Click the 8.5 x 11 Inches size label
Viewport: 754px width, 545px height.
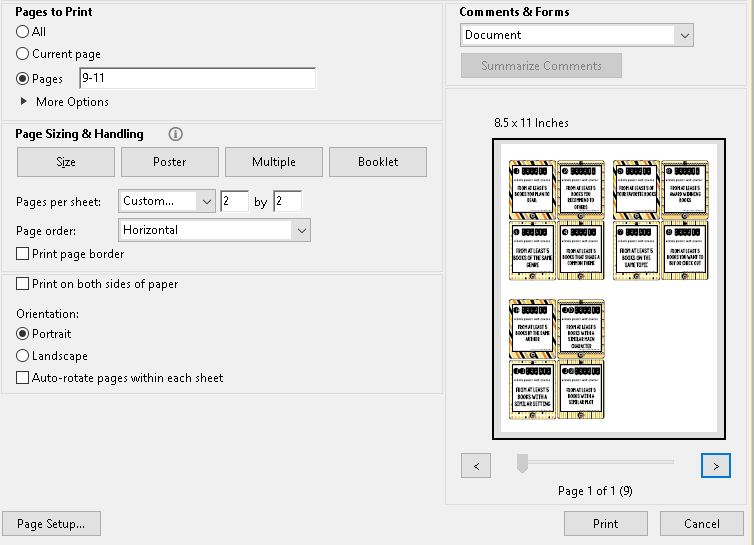pyautogui.click(x=531, y=123)
